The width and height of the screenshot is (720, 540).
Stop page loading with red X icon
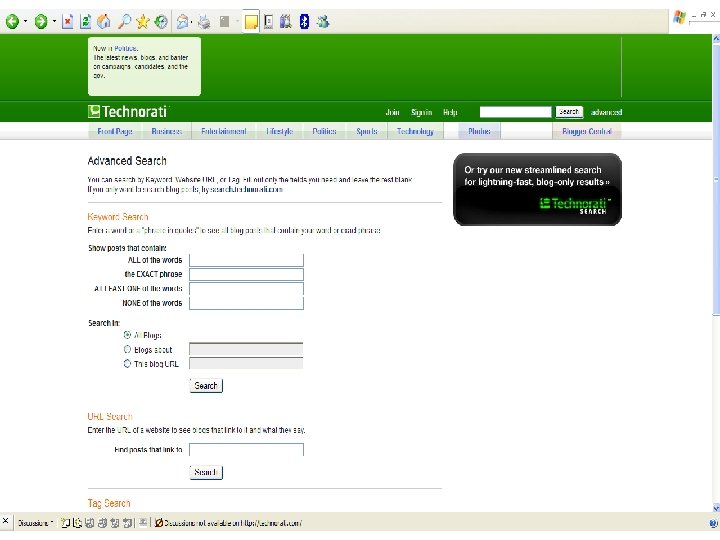[x=68, y=21]
